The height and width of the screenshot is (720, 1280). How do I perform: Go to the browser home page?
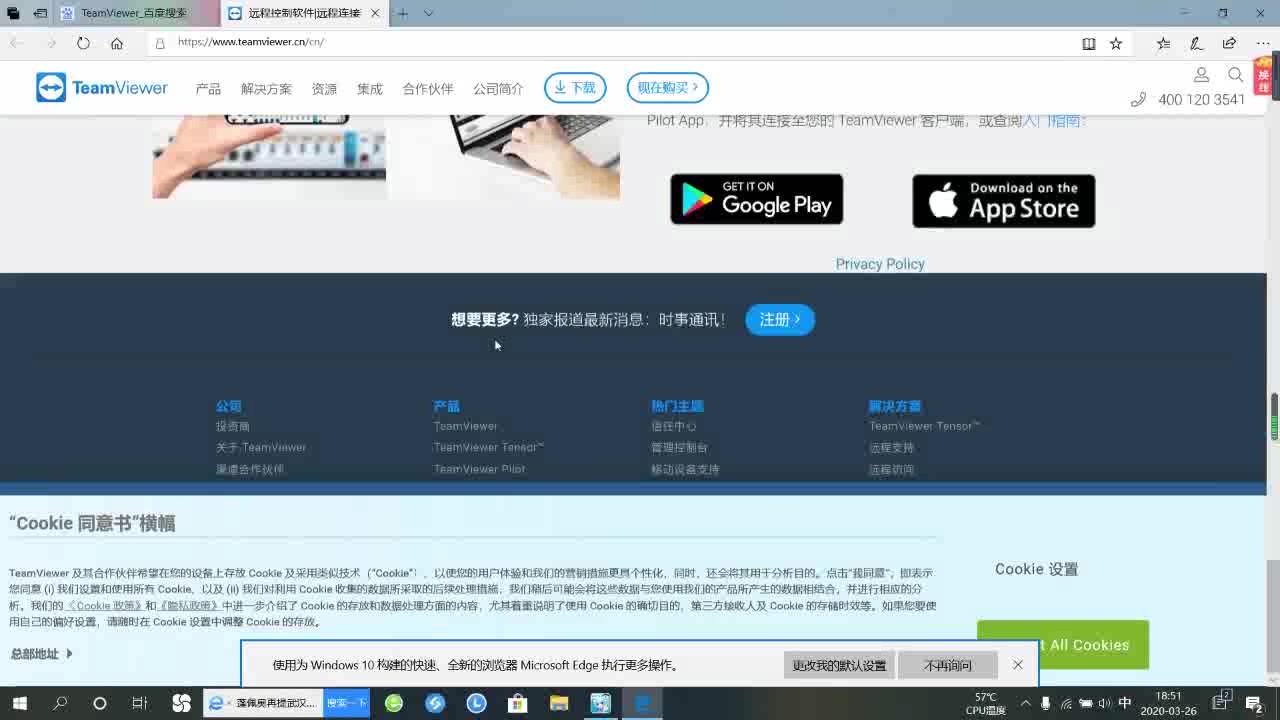[x=117, y=43]
